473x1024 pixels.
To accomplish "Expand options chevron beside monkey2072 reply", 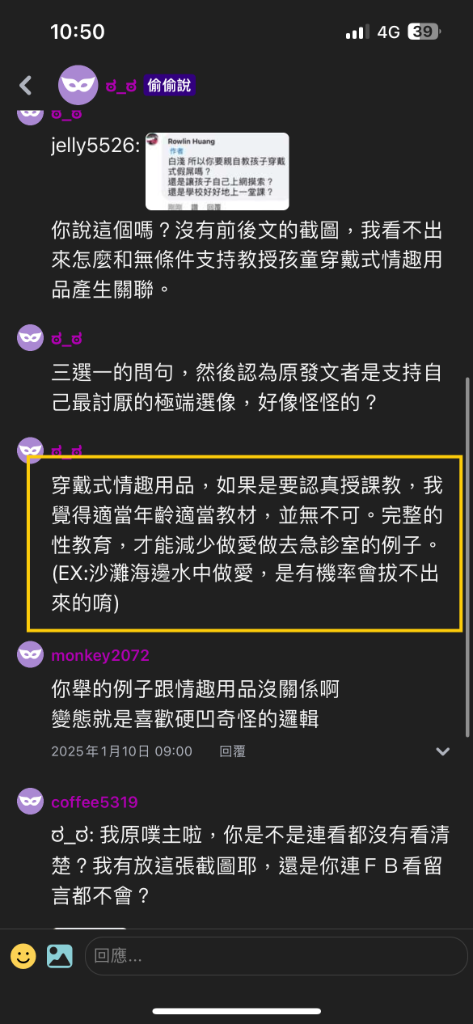I will (x=443, y=752).
